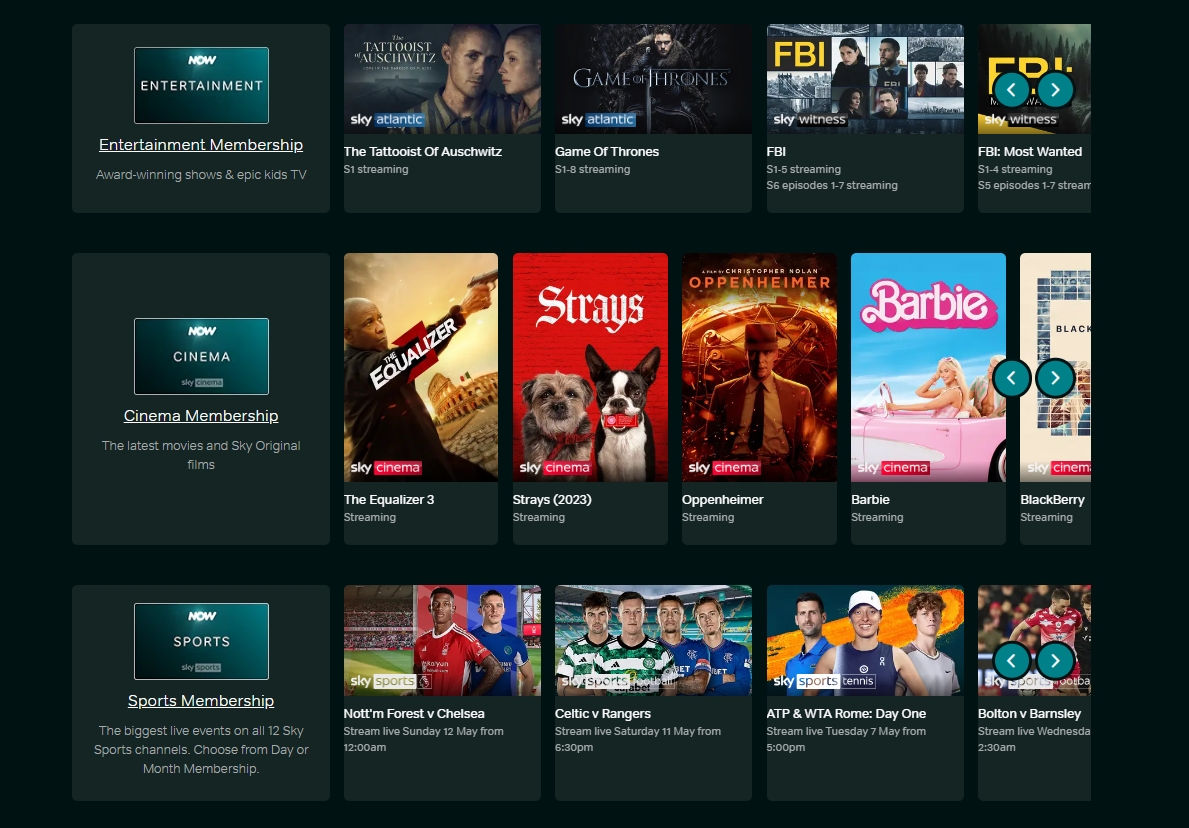Screen dimensions: 1189x828
Task: Click 'BlackBerry' title text
Action: tap(1053, 500)
